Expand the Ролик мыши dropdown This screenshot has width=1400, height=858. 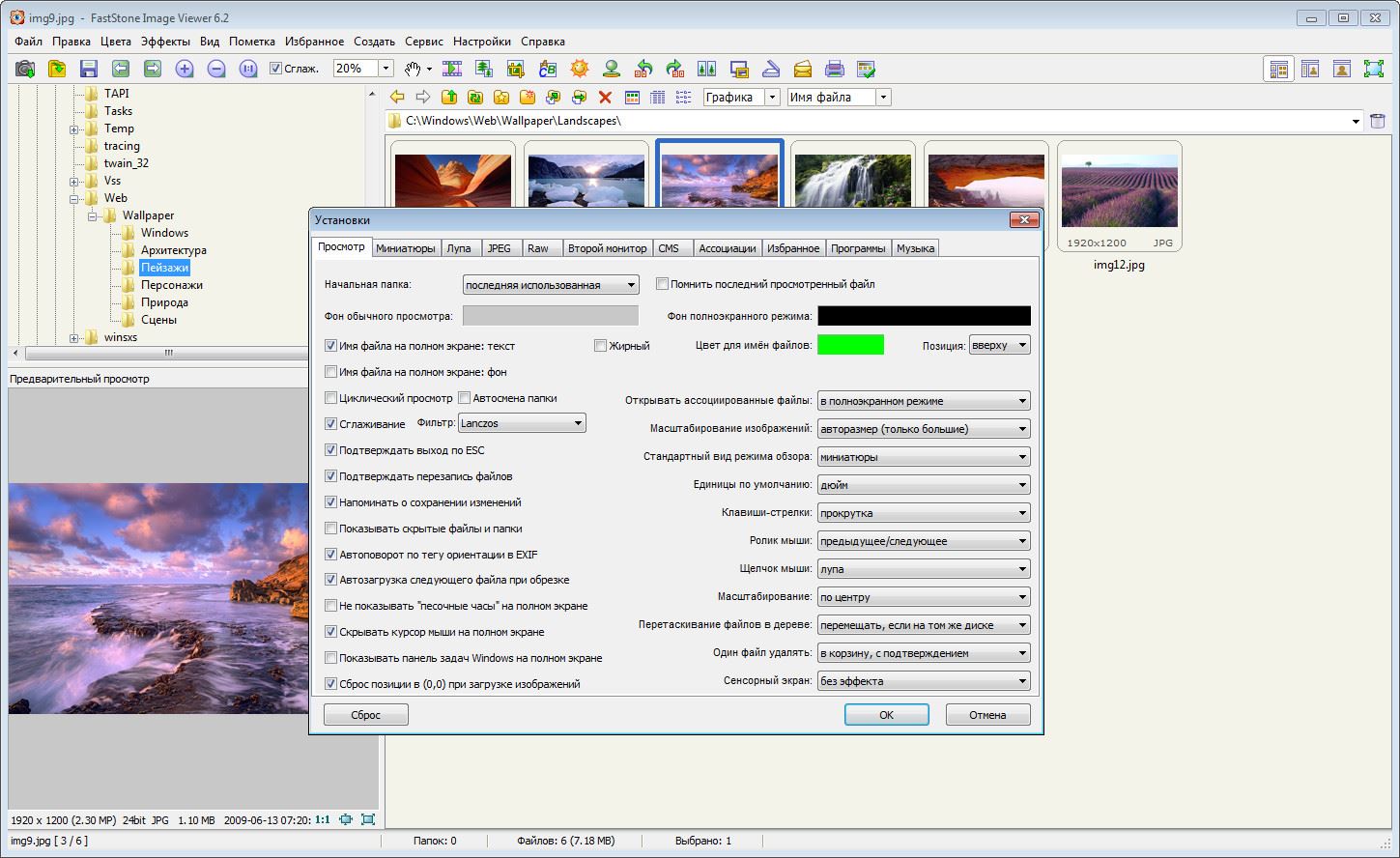(924, 541)
